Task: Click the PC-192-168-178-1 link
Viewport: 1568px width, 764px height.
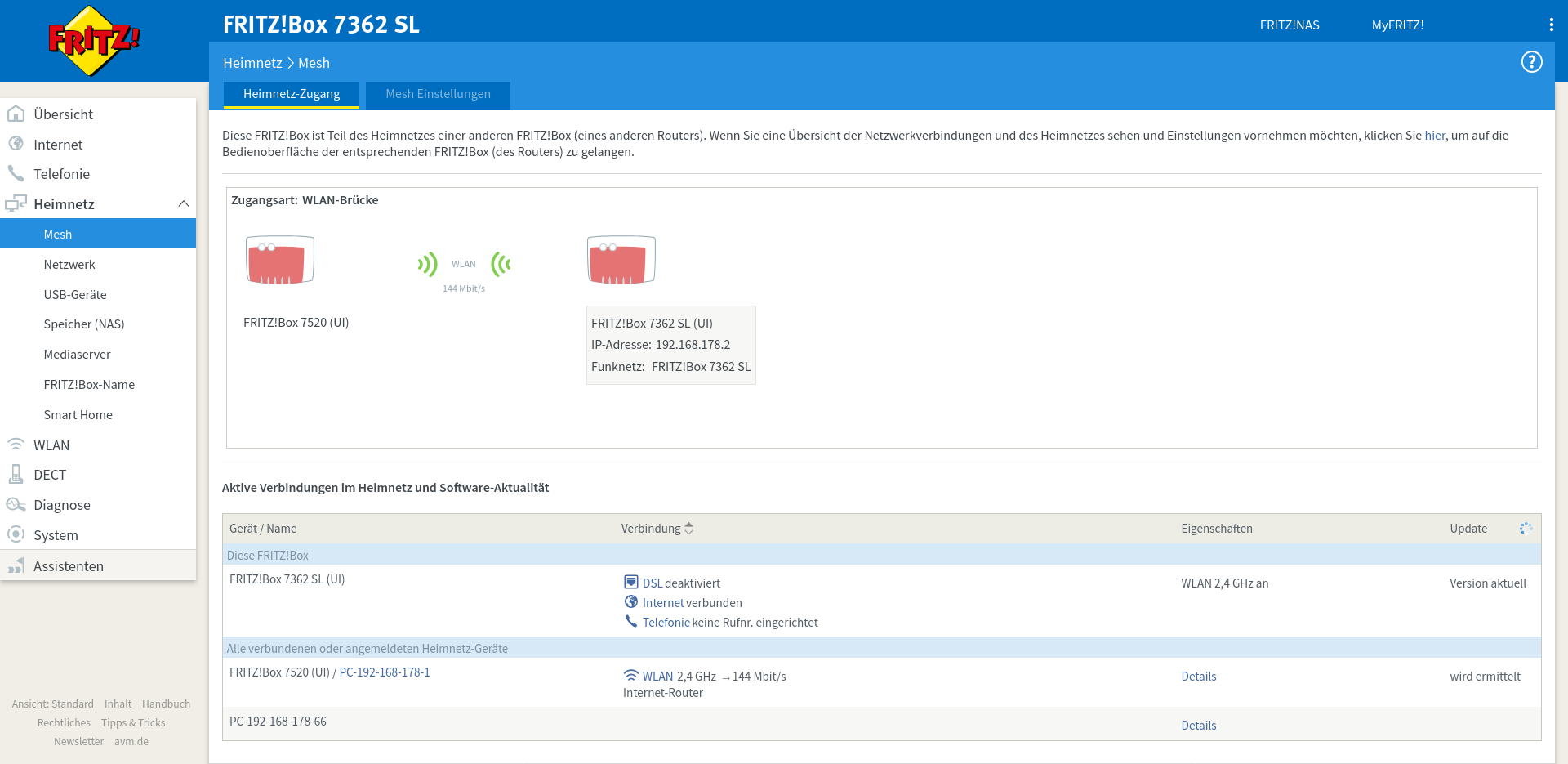Action: coord(385,672)
